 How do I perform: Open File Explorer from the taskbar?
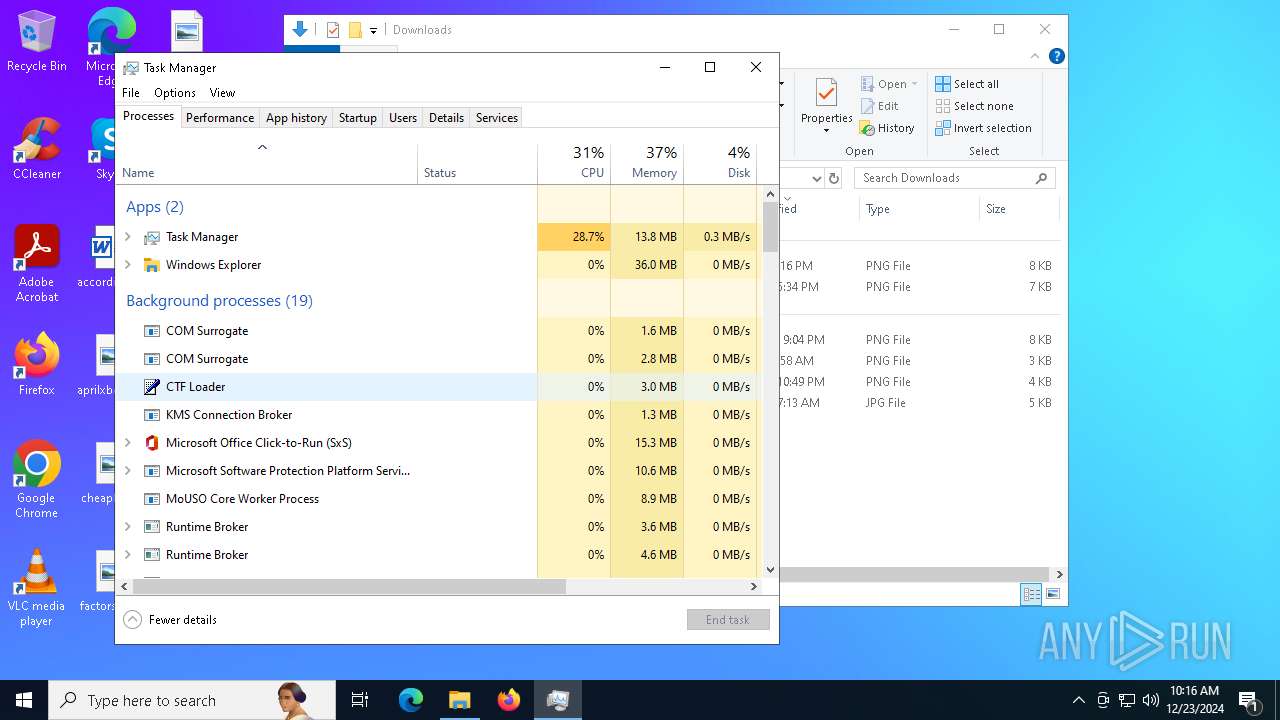(x=460, y=700)
